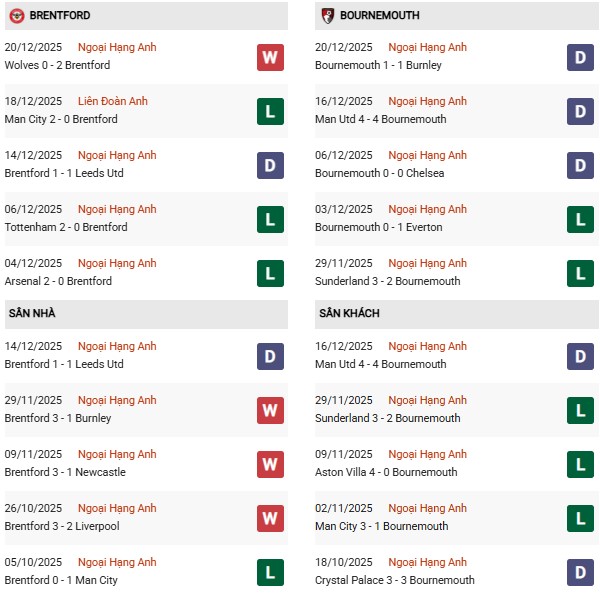Click the Bournemouth club crest icon
600x593 pixels.
(x=327, y=16)
